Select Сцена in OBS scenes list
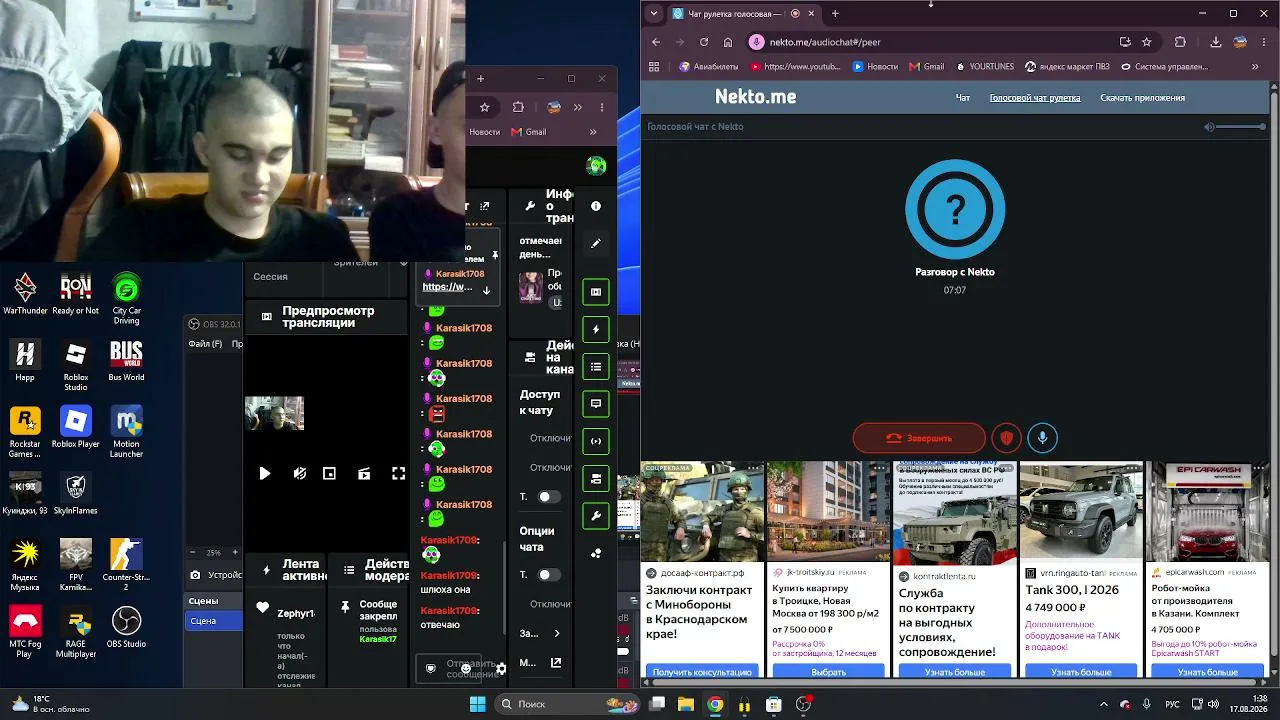1280x720 pixels. pyautogui.click(x=215, y=621)
